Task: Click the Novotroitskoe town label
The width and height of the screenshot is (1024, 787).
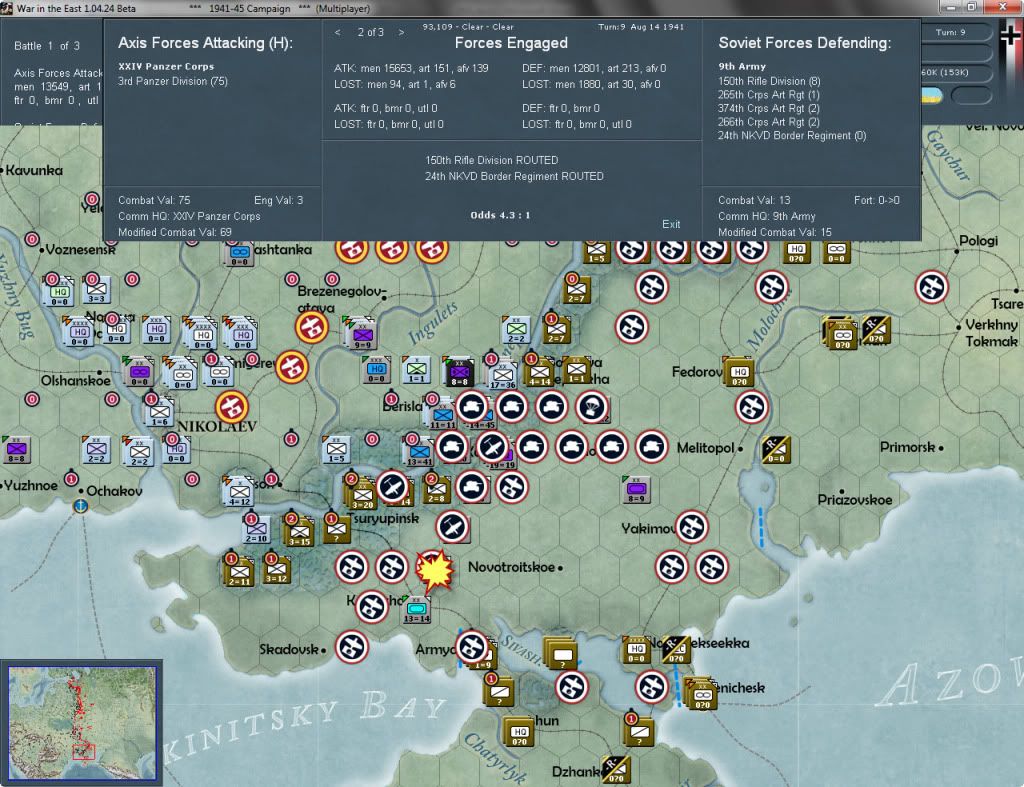Action: coord(511,567)
